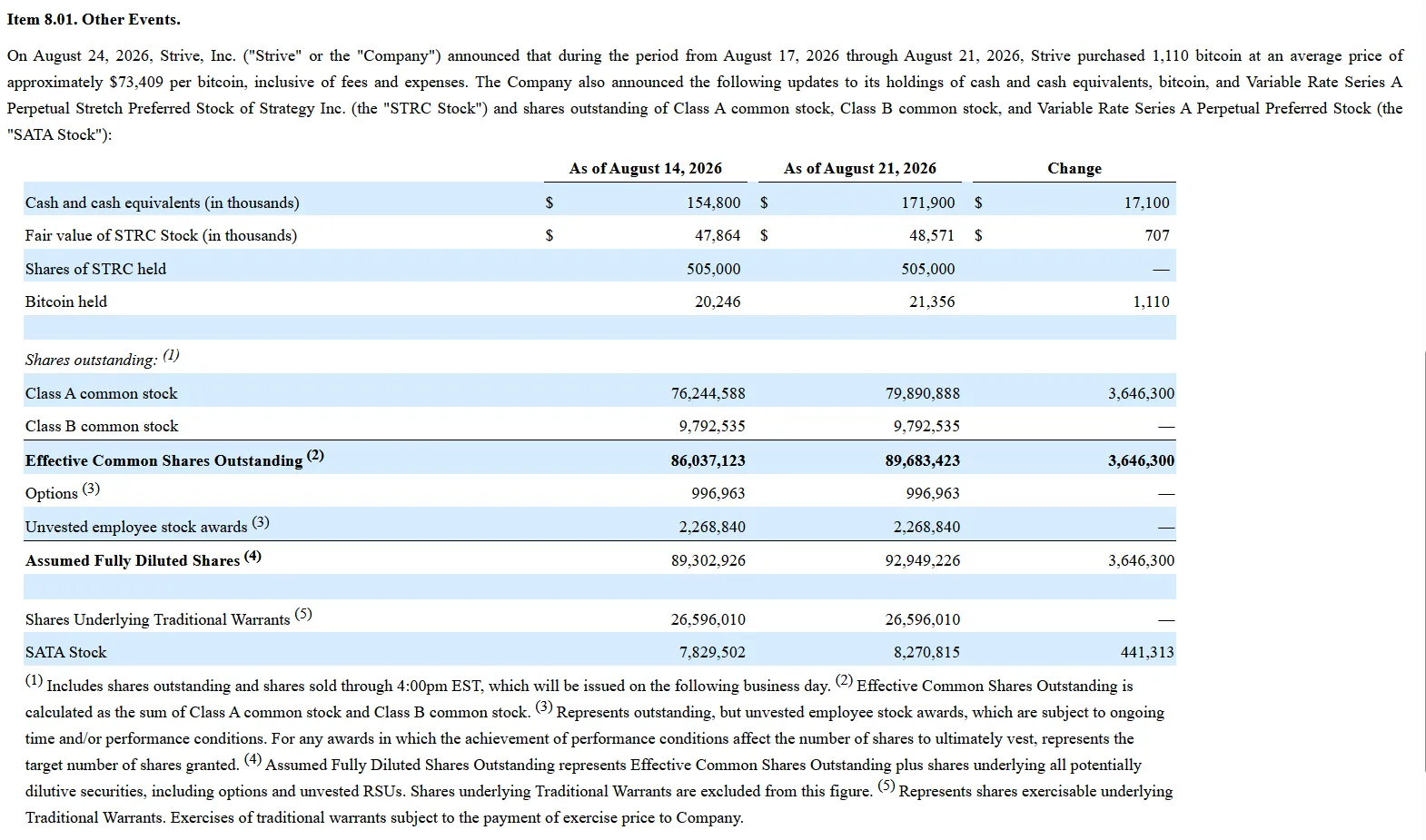The width and height of the screenshot is (1426, 840).
Task: Click the "Item 8.01. Other Events." heading
Action: (94, 19)
